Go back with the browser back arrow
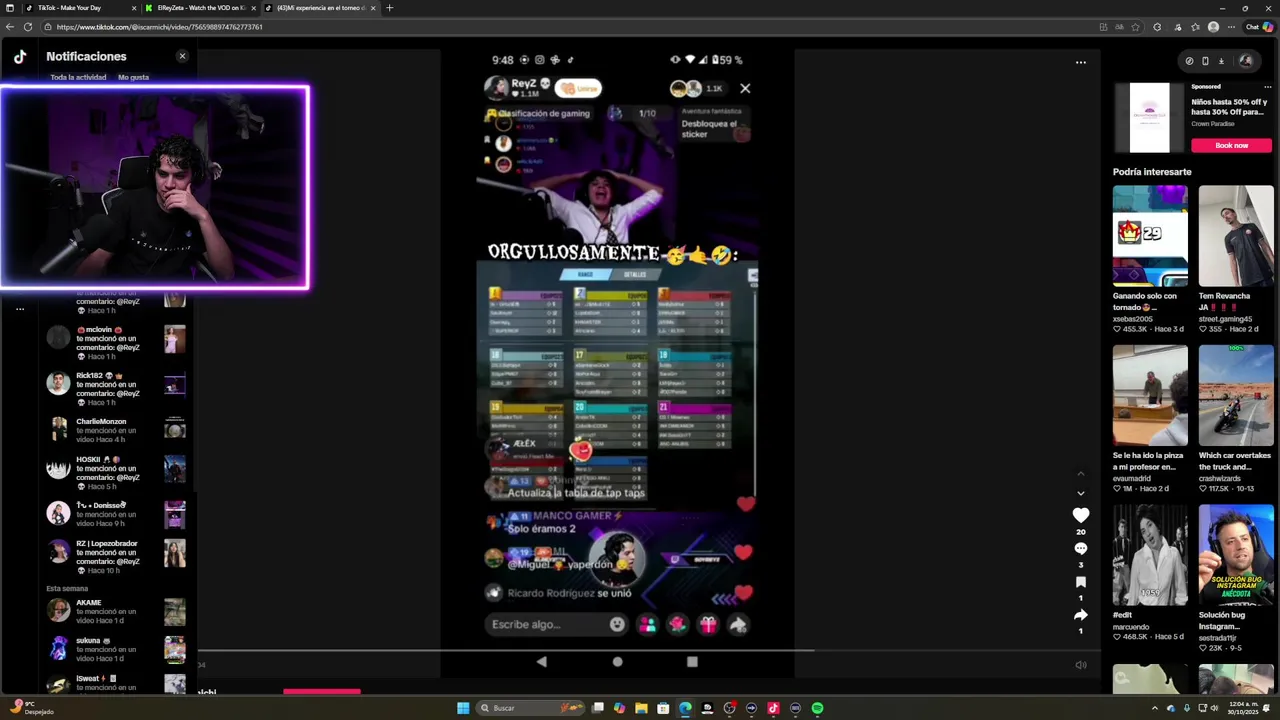Screen dimensions: 1280x720 click(x=9, y=27)
